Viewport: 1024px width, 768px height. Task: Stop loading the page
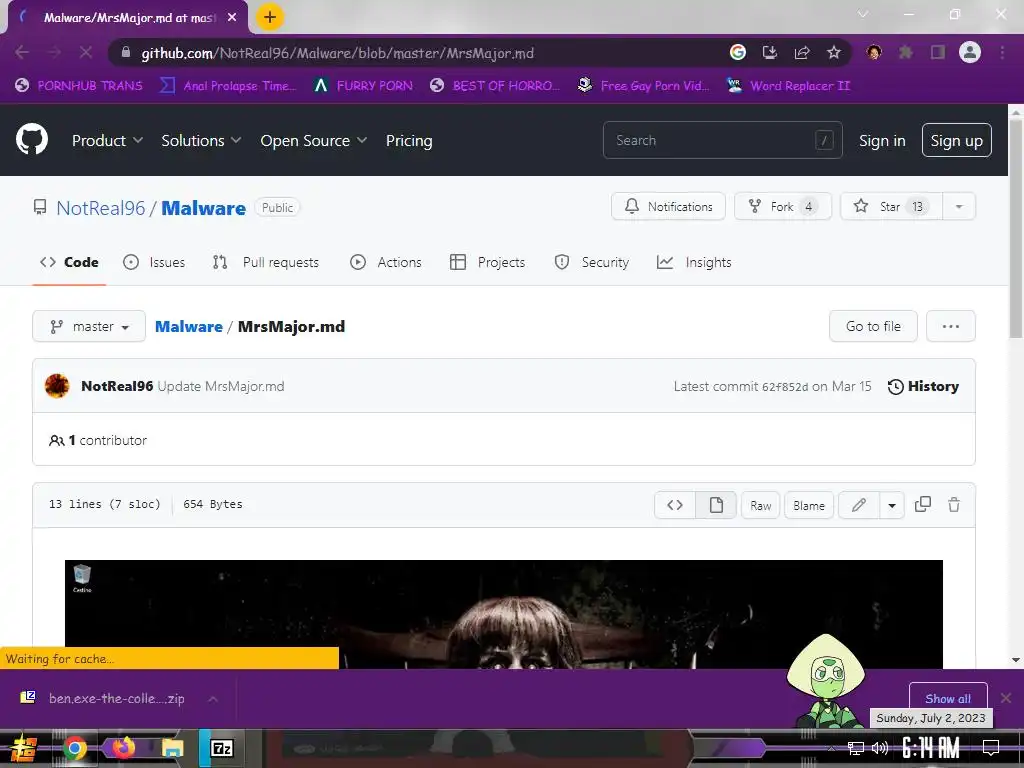(x=86, y=52)
